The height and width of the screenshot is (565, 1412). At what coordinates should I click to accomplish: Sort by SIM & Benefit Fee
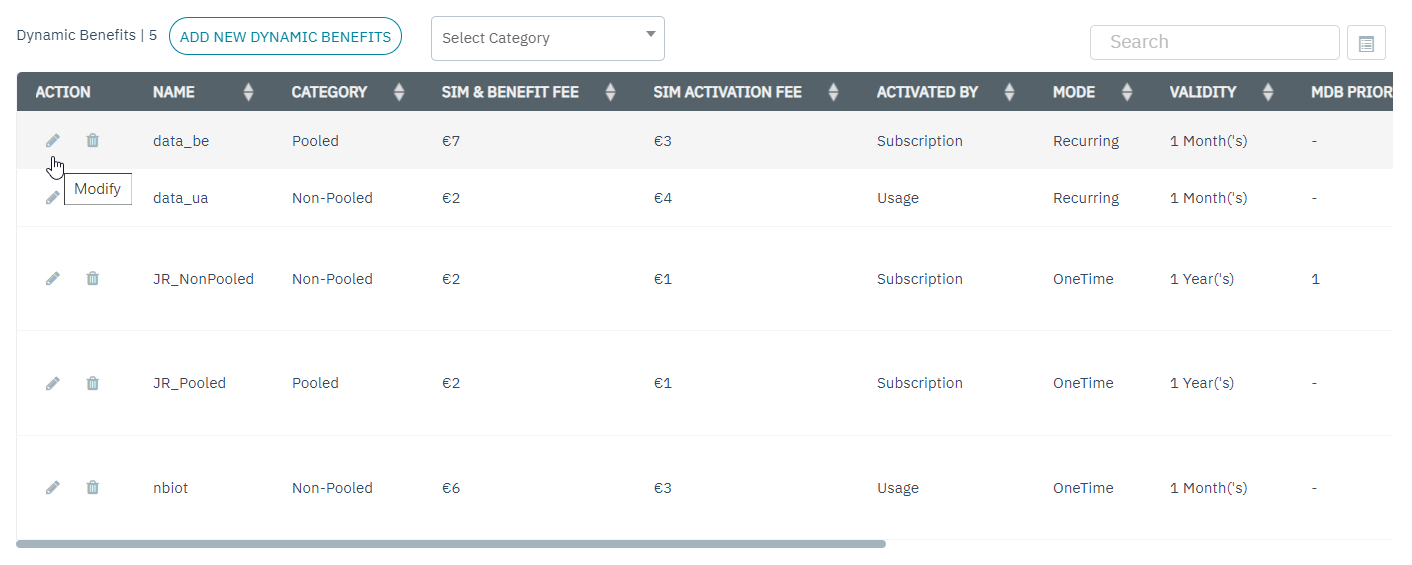[611, 92]
